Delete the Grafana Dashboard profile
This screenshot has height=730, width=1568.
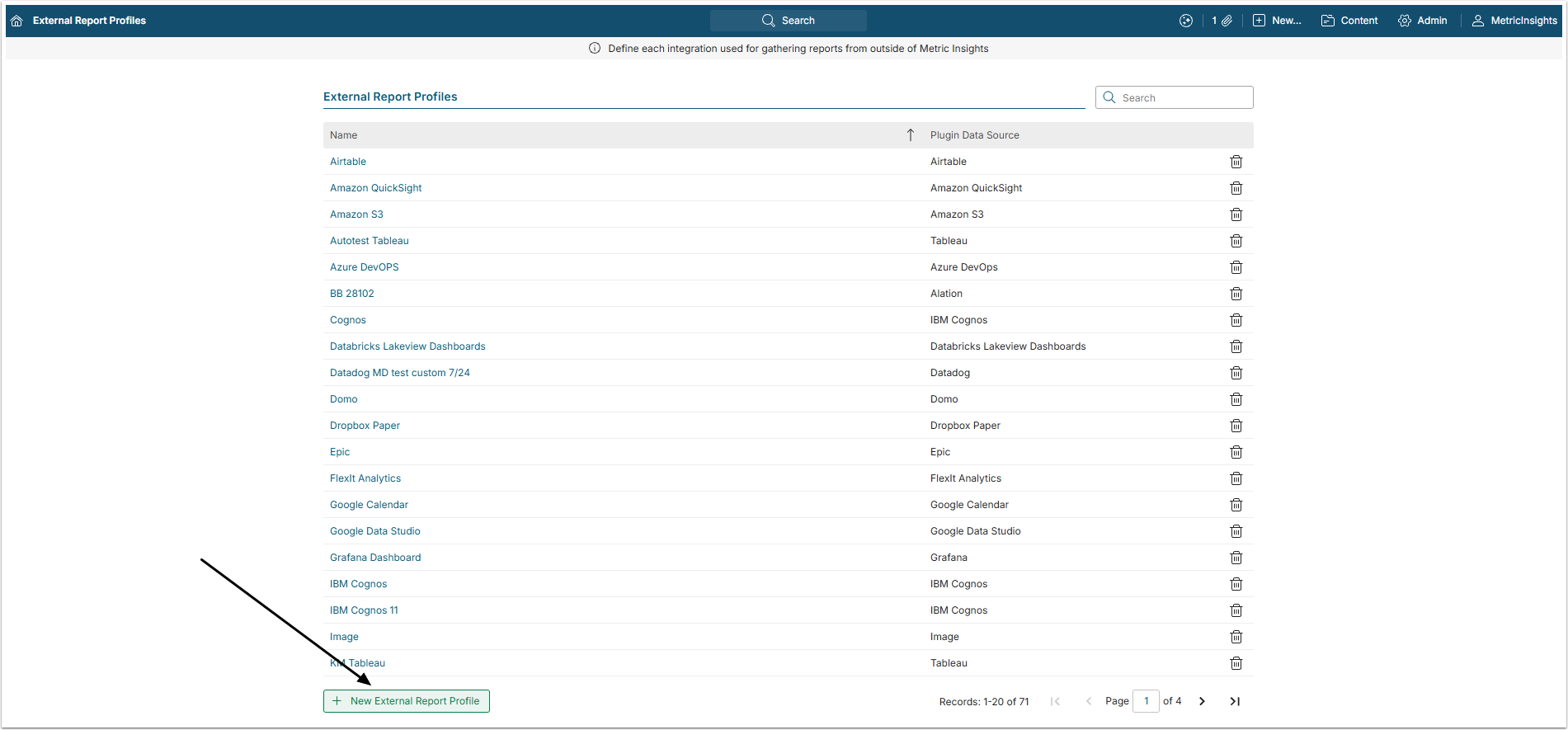[x=1236, y=558]
